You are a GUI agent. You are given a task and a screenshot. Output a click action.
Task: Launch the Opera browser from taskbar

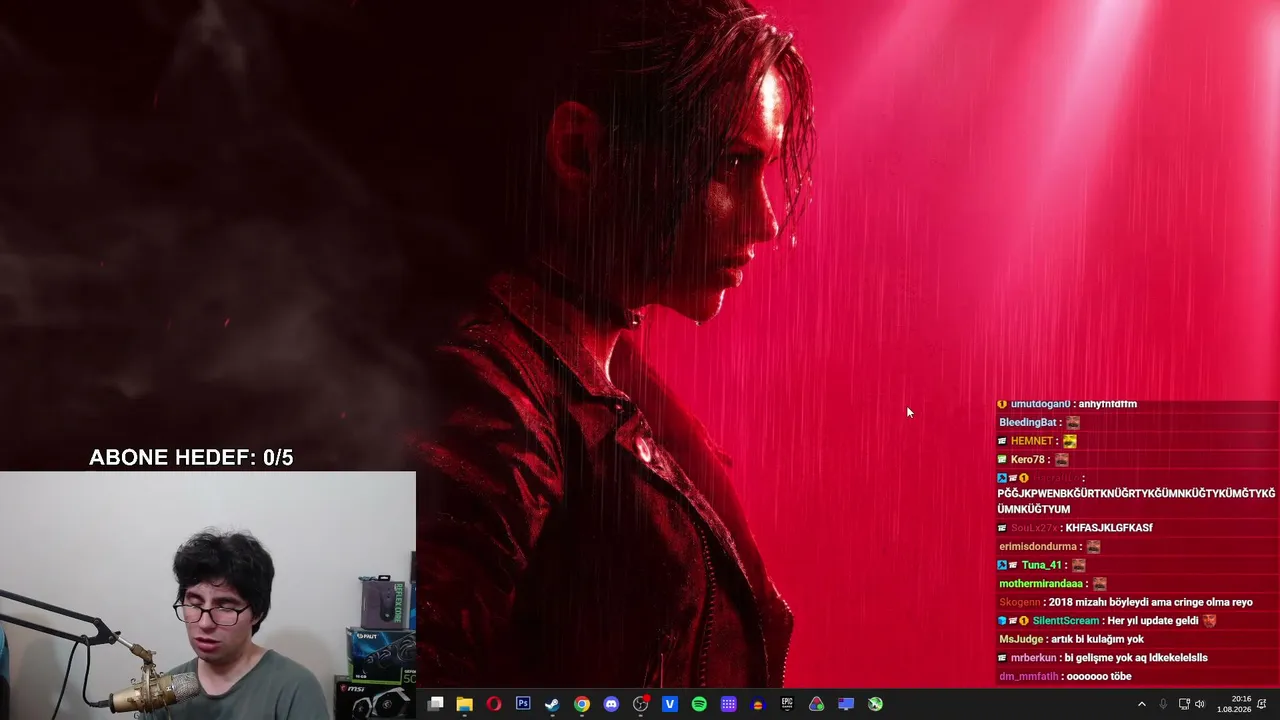494,704
